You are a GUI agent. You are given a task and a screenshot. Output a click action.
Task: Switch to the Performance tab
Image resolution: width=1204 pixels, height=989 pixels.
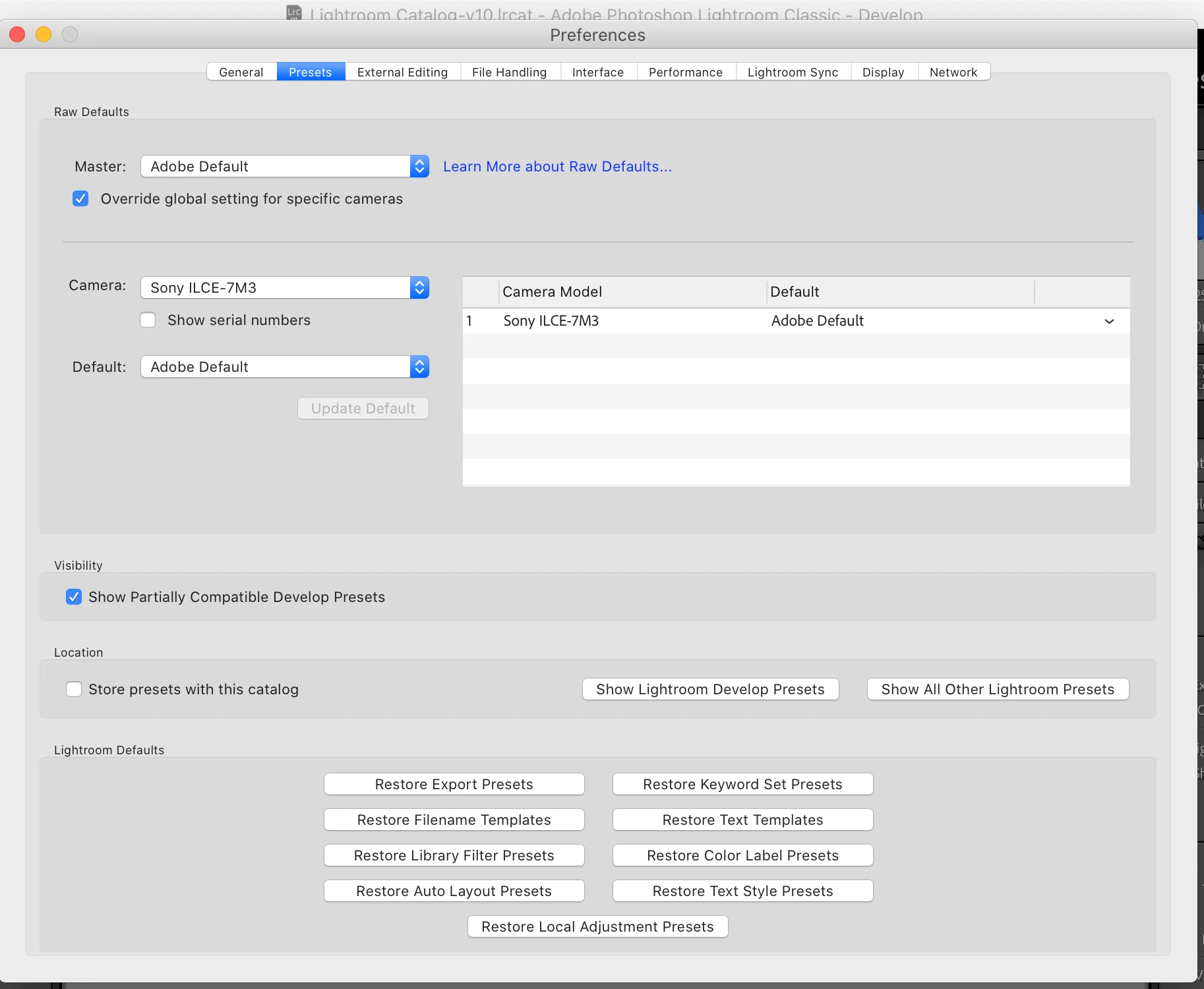[x=686, y=72]
